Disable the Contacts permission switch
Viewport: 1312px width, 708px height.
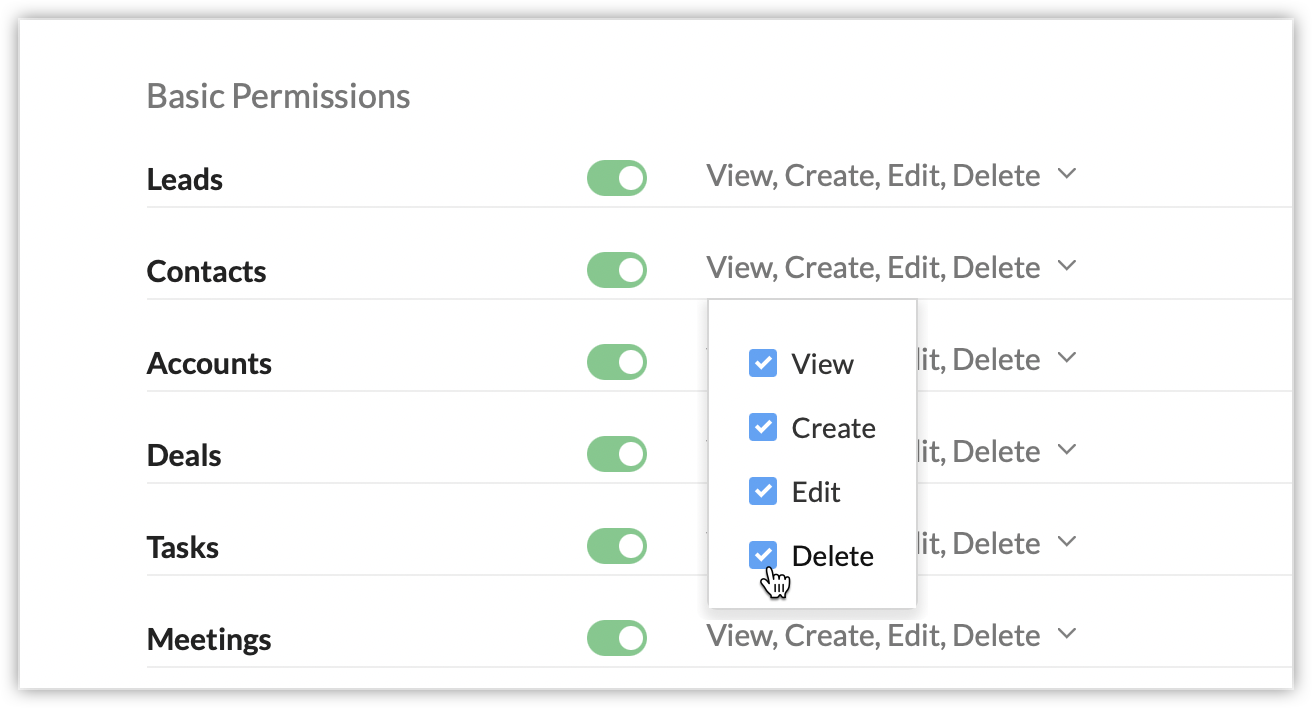[x=617, y=270]
